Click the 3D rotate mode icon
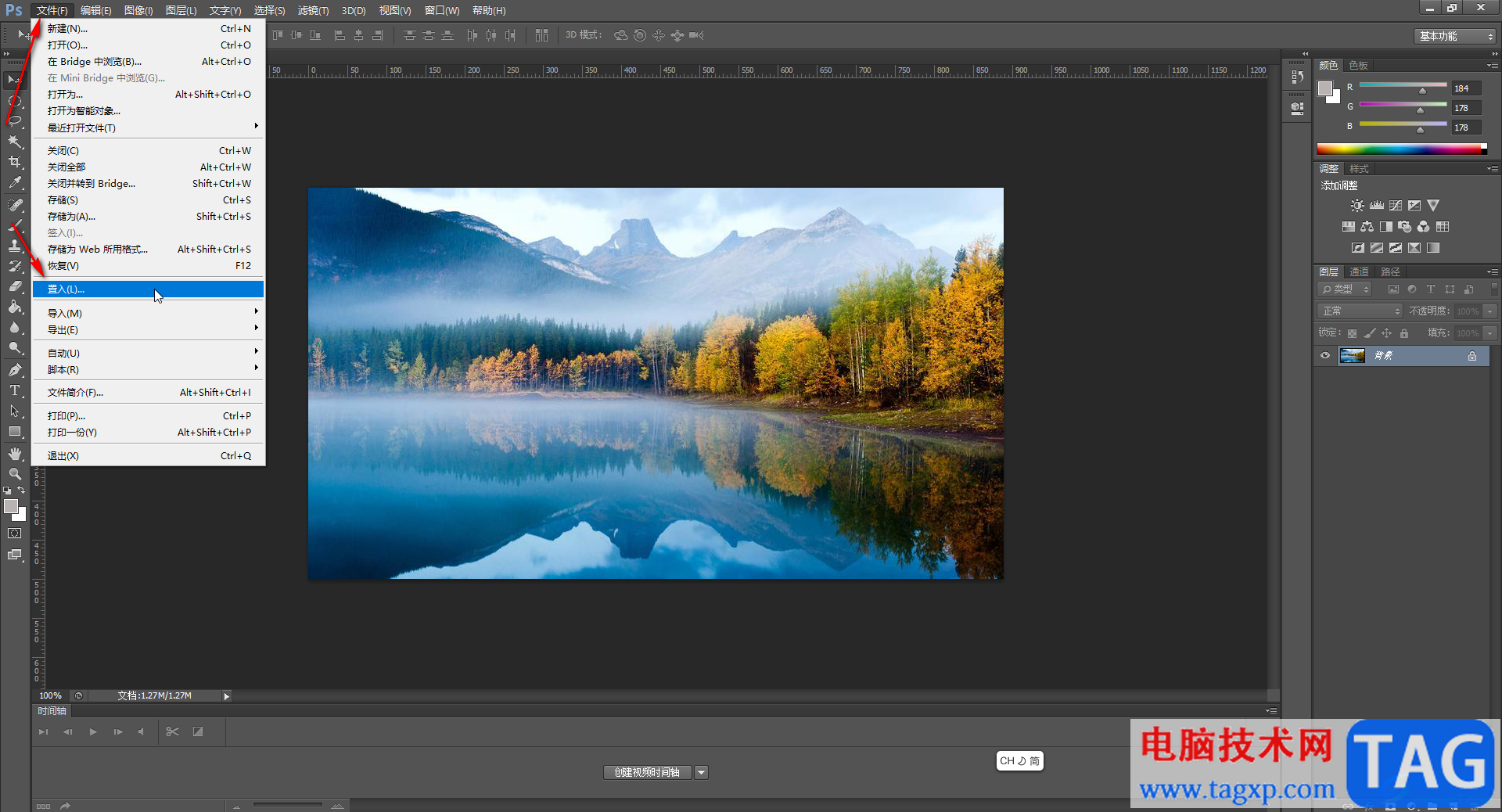Viewport: 1502px width, 812px height. tap(621, 35)
